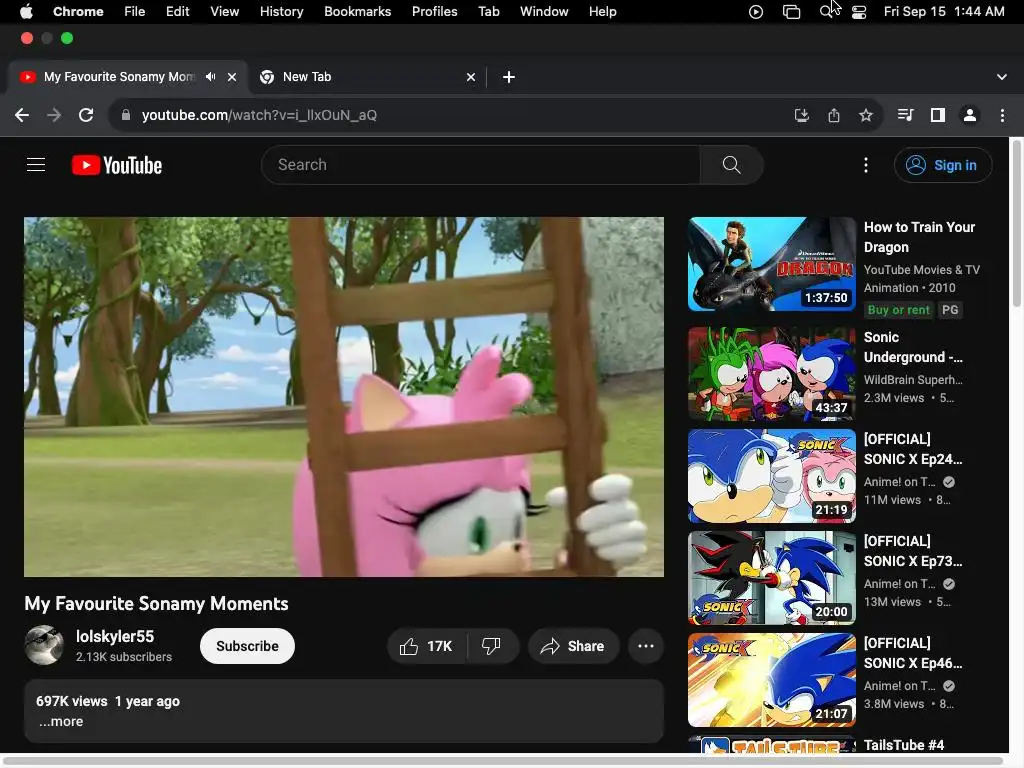Screen dimensions: 1024x768
Task: Click 'WildBrain Superh...' channel name
Action: click(x=913, y=379)
